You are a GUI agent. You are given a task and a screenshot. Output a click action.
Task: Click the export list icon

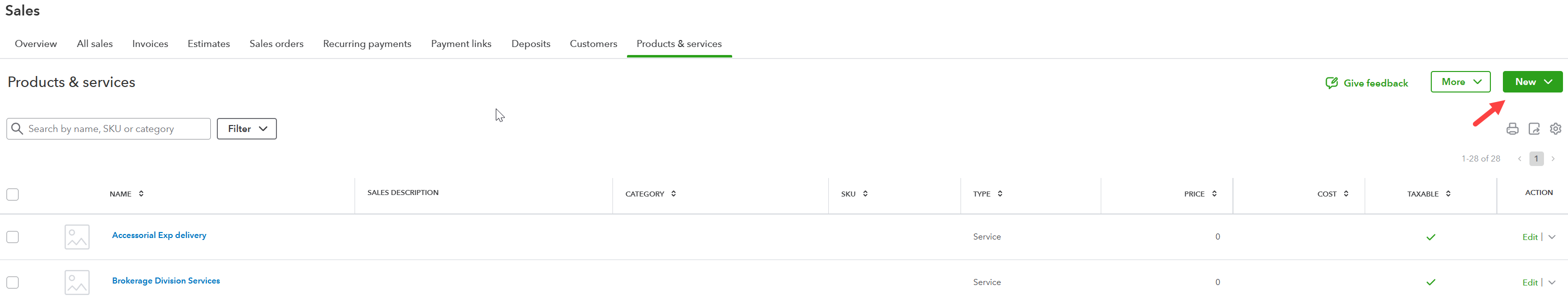click(x=1534, y=128)
